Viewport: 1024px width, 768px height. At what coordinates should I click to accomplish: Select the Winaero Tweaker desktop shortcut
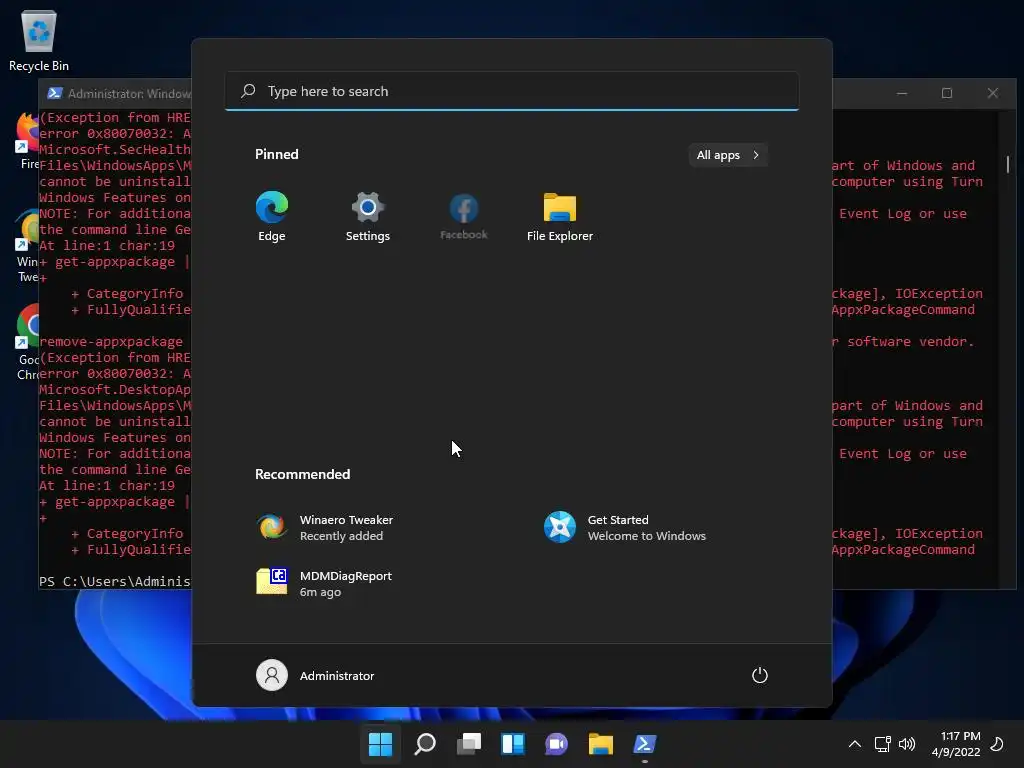pyautogui.click(x=27, y=246)
